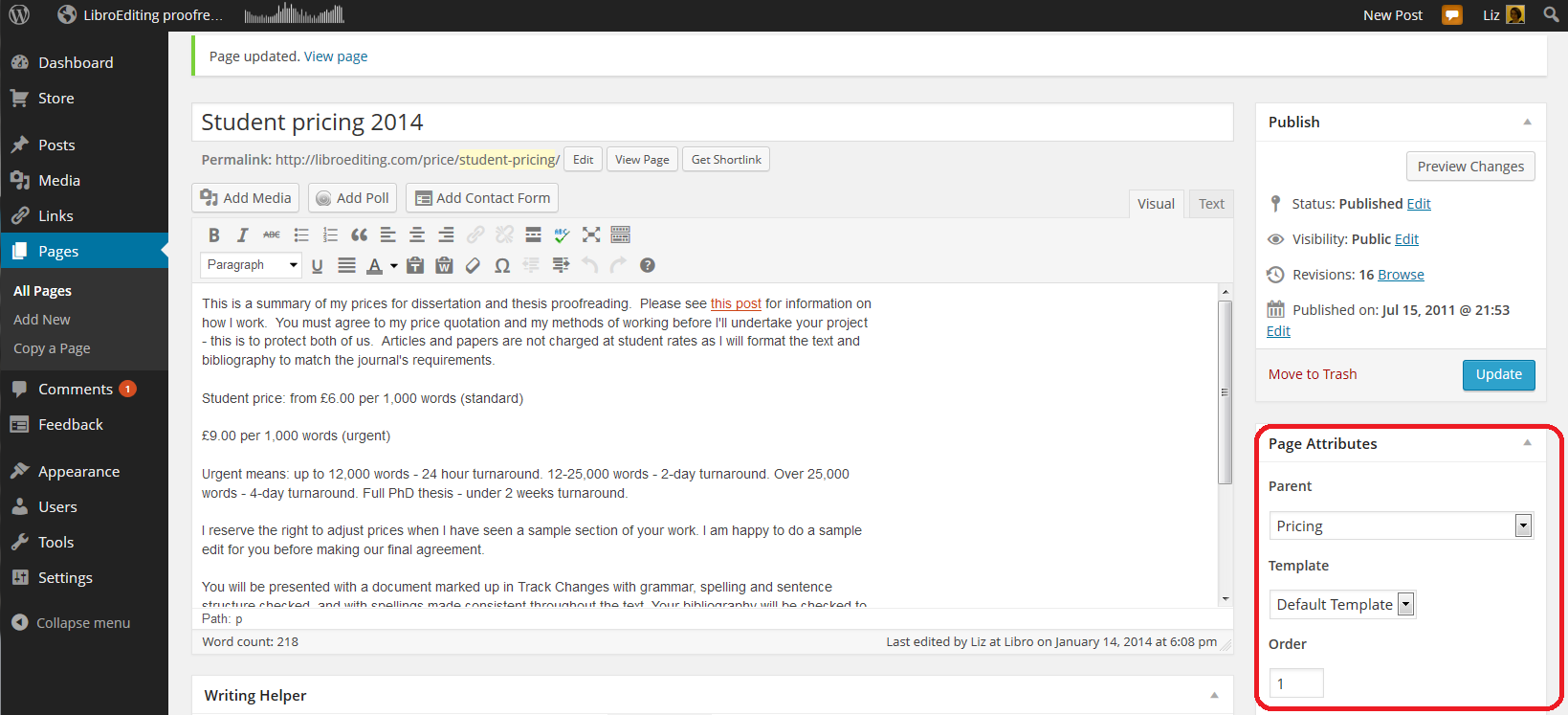This screenshot has width=1568, height=715.
Task: Toggle bold formatting in editor toolbar
Action: pos(214,235)
